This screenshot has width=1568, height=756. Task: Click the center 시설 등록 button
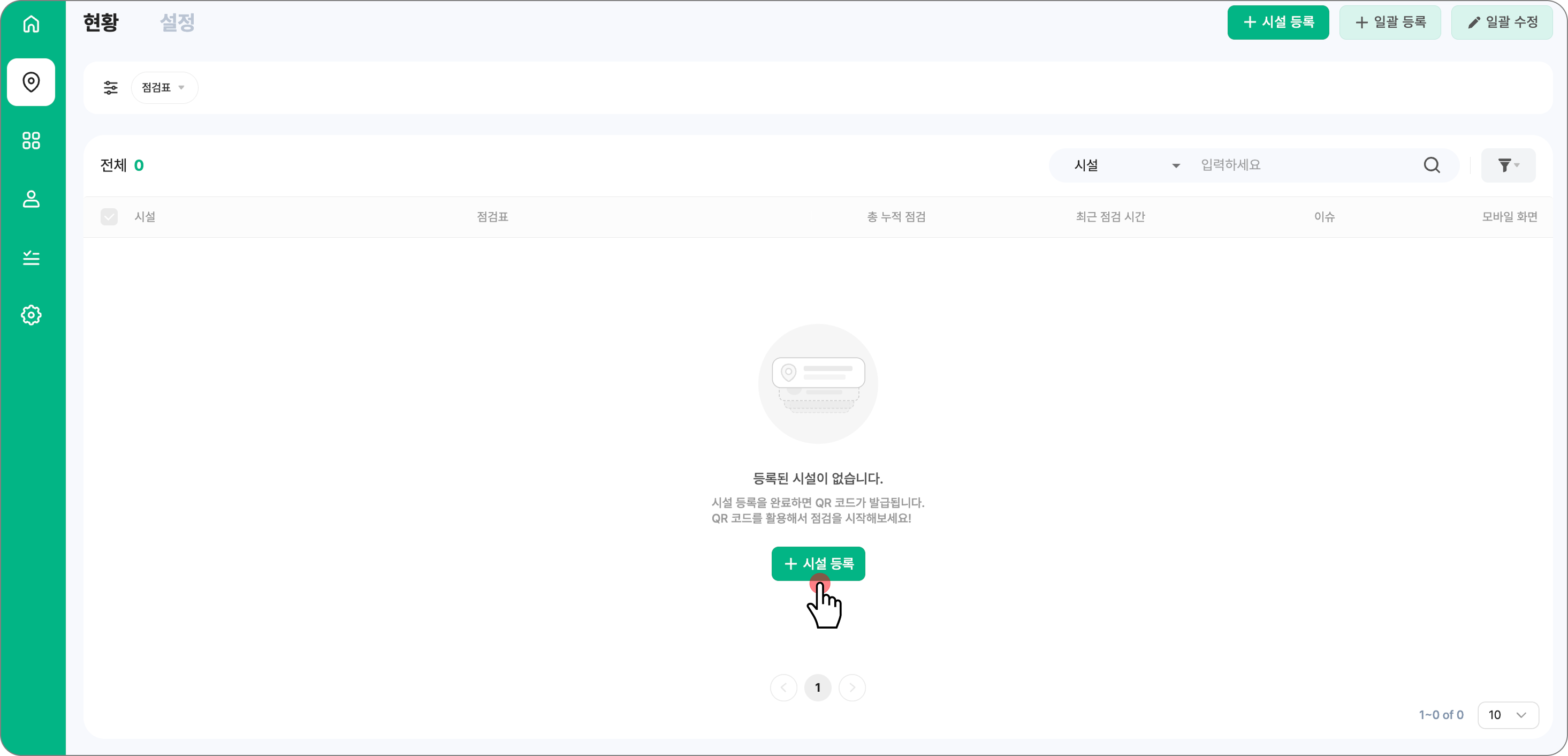pyautogui.click(x=818, y=563)
